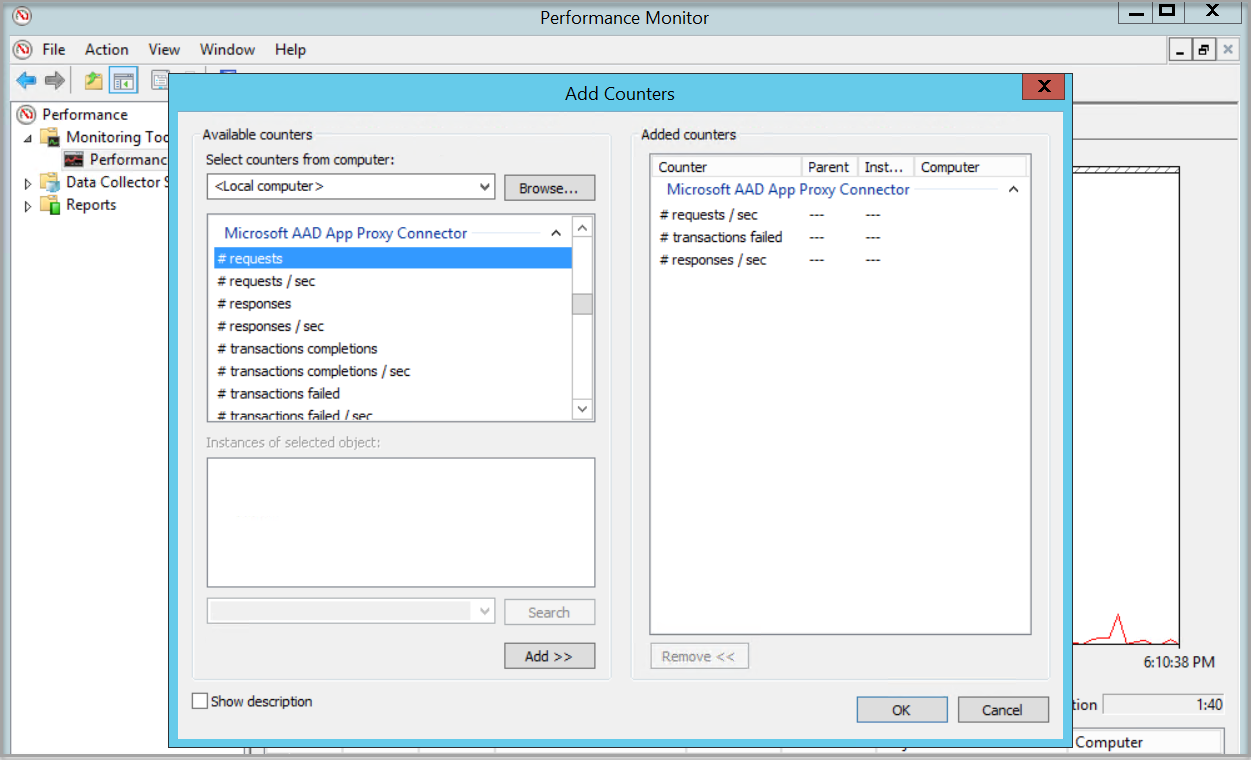
Task: Select the Monitoring Tools tree item
Action: (117, 137)
